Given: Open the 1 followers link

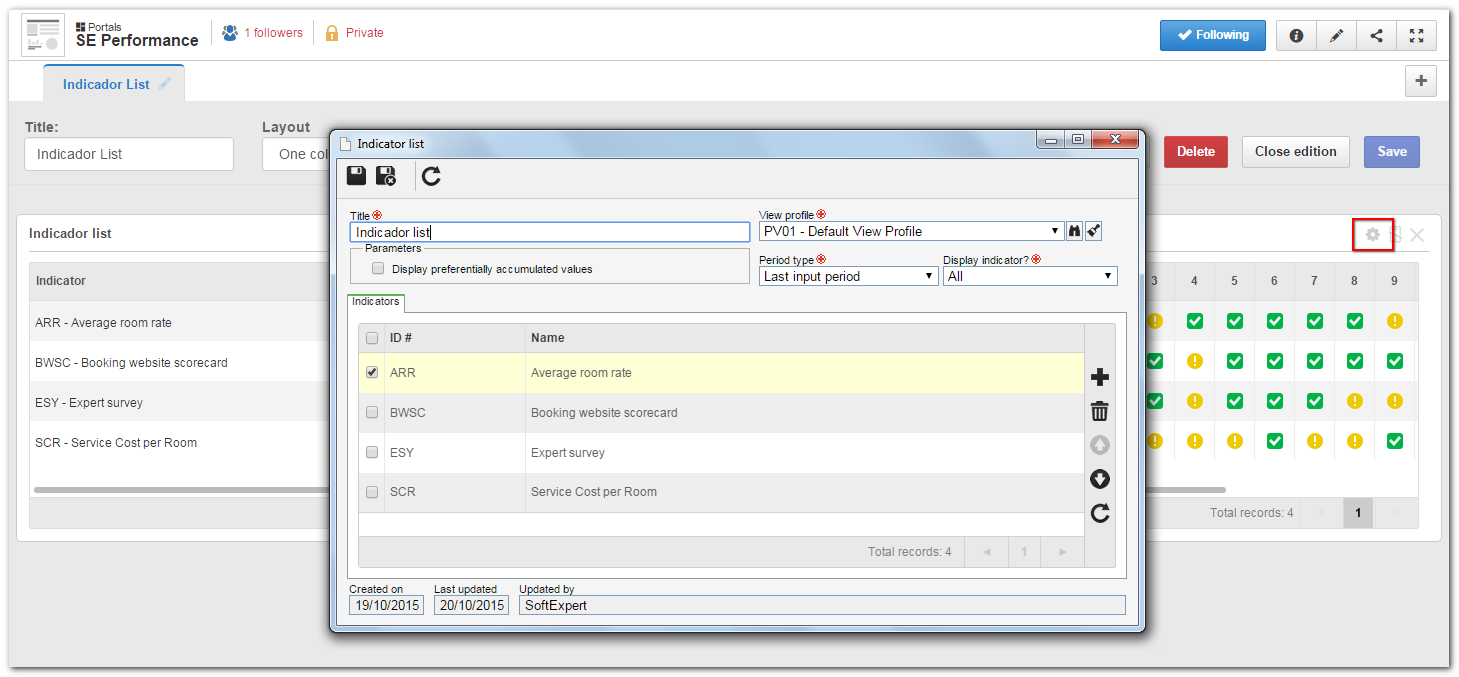Looking at the screenshot, I should point(273,33).
